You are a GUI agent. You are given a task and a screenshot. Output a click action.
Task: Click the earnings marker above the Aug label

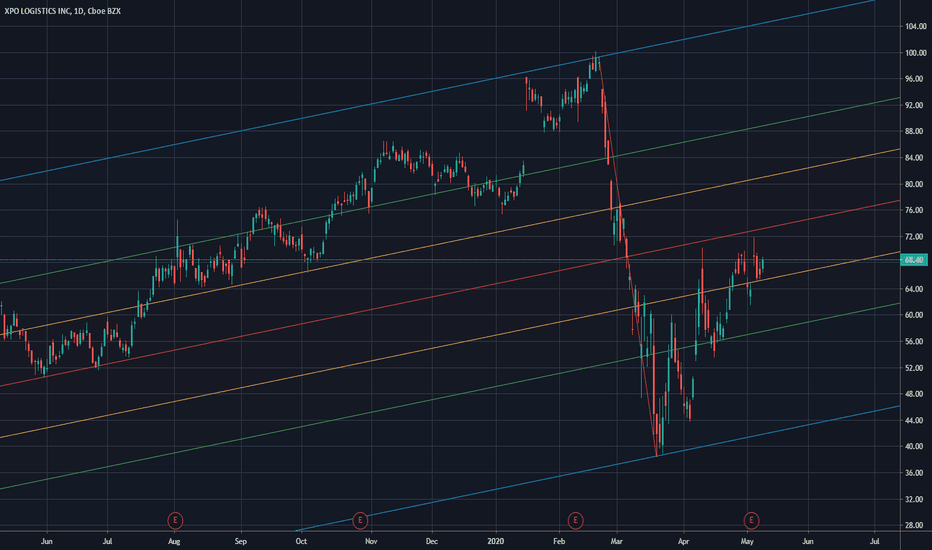click(x=175, y=521)
